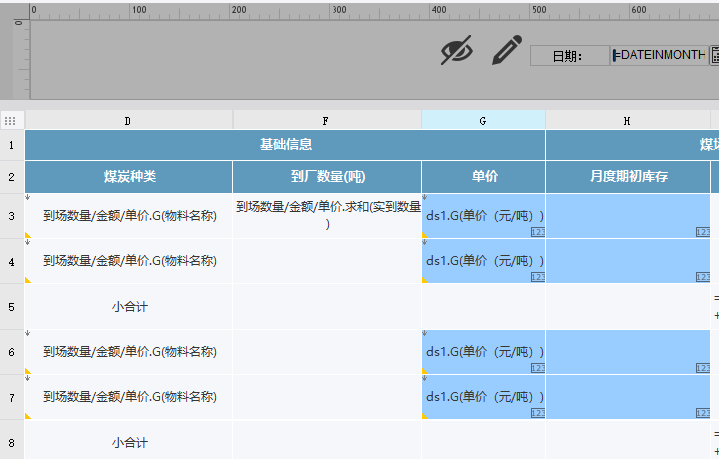The width and height of the screenshot is (719, 459).
Task: Click the 123 number-format icon in G3
Action: pos(538,232)
